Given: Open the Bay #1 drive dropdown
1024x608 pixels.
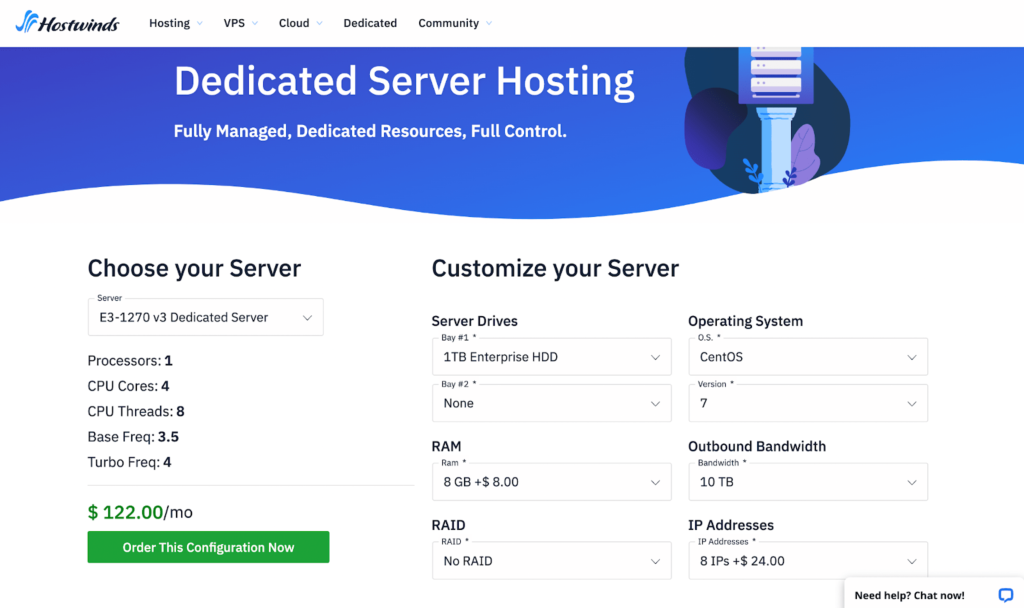Looking at the screenshot, I should click(552, 357).
